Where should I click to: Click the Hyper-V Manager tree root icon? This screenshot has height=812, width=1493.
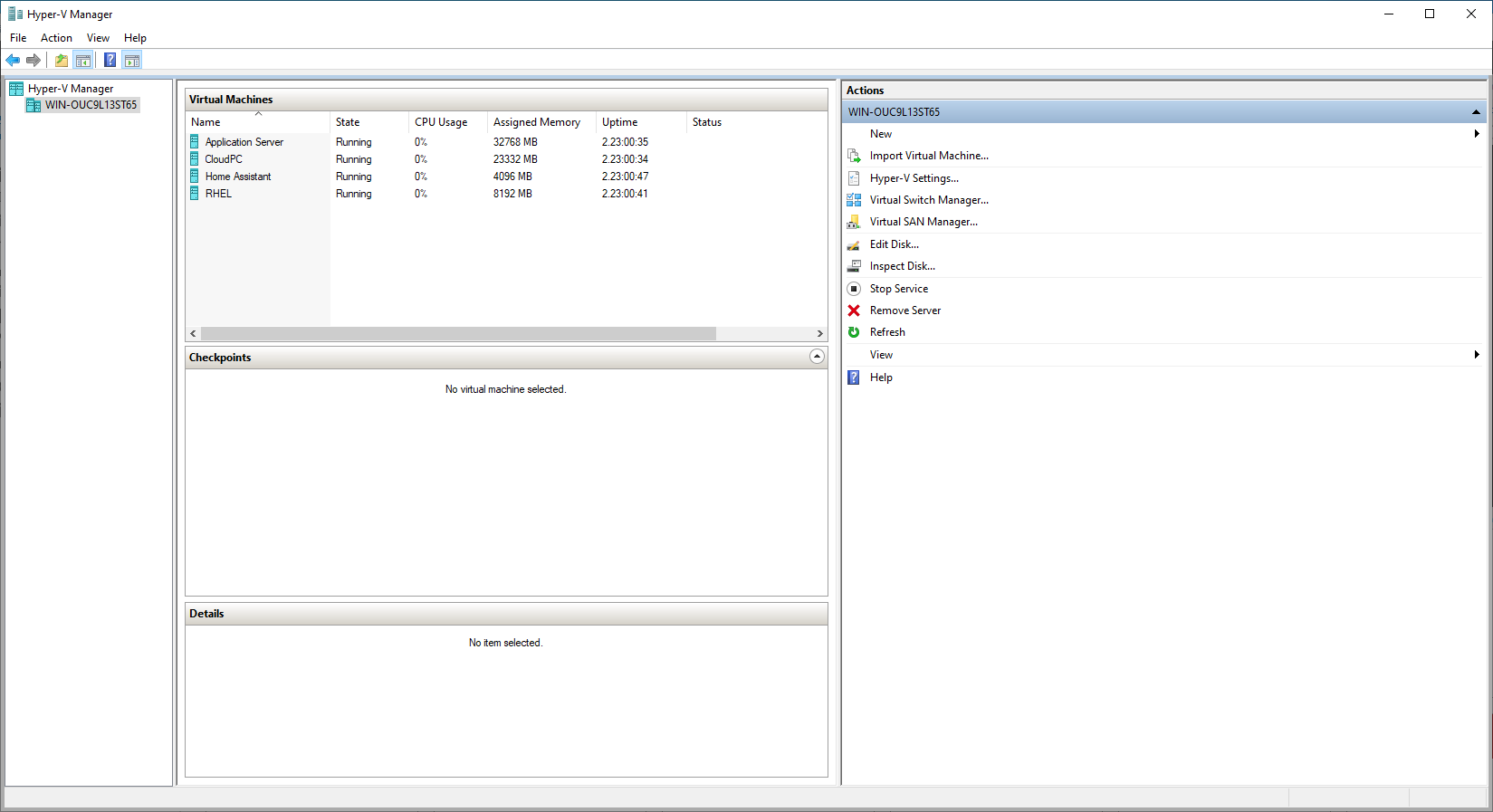pos(16,89)
